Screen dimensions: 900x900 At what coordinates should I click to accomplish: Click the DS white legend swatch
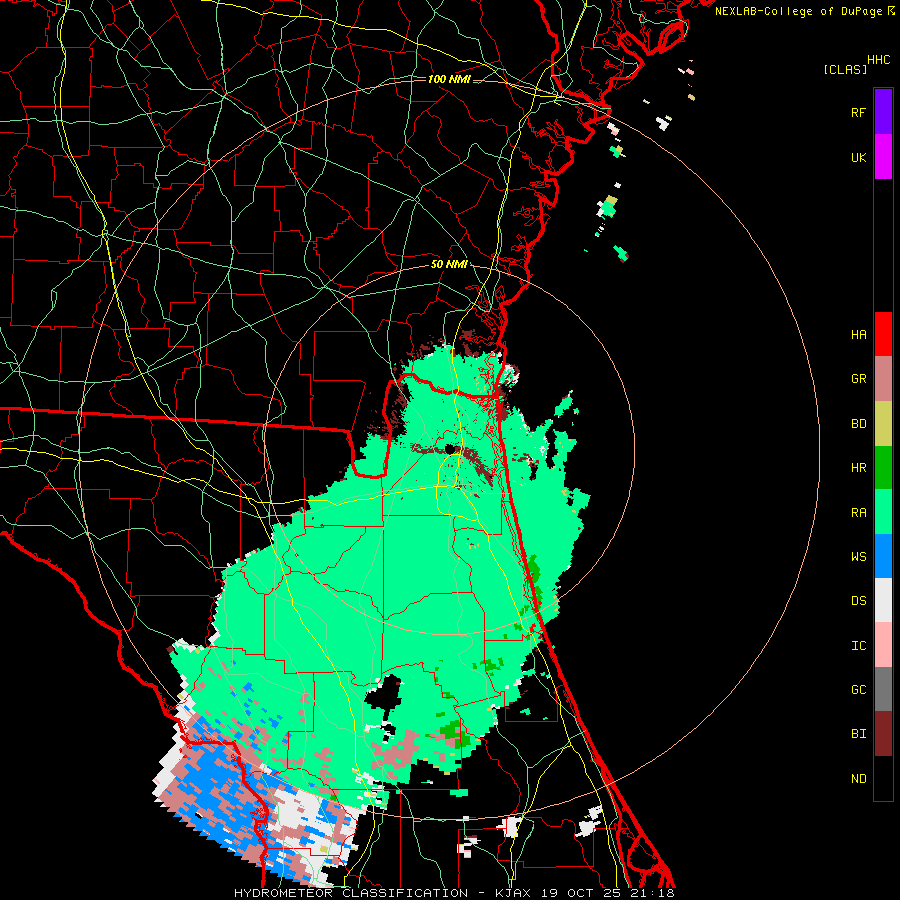(x=883, y=600)
